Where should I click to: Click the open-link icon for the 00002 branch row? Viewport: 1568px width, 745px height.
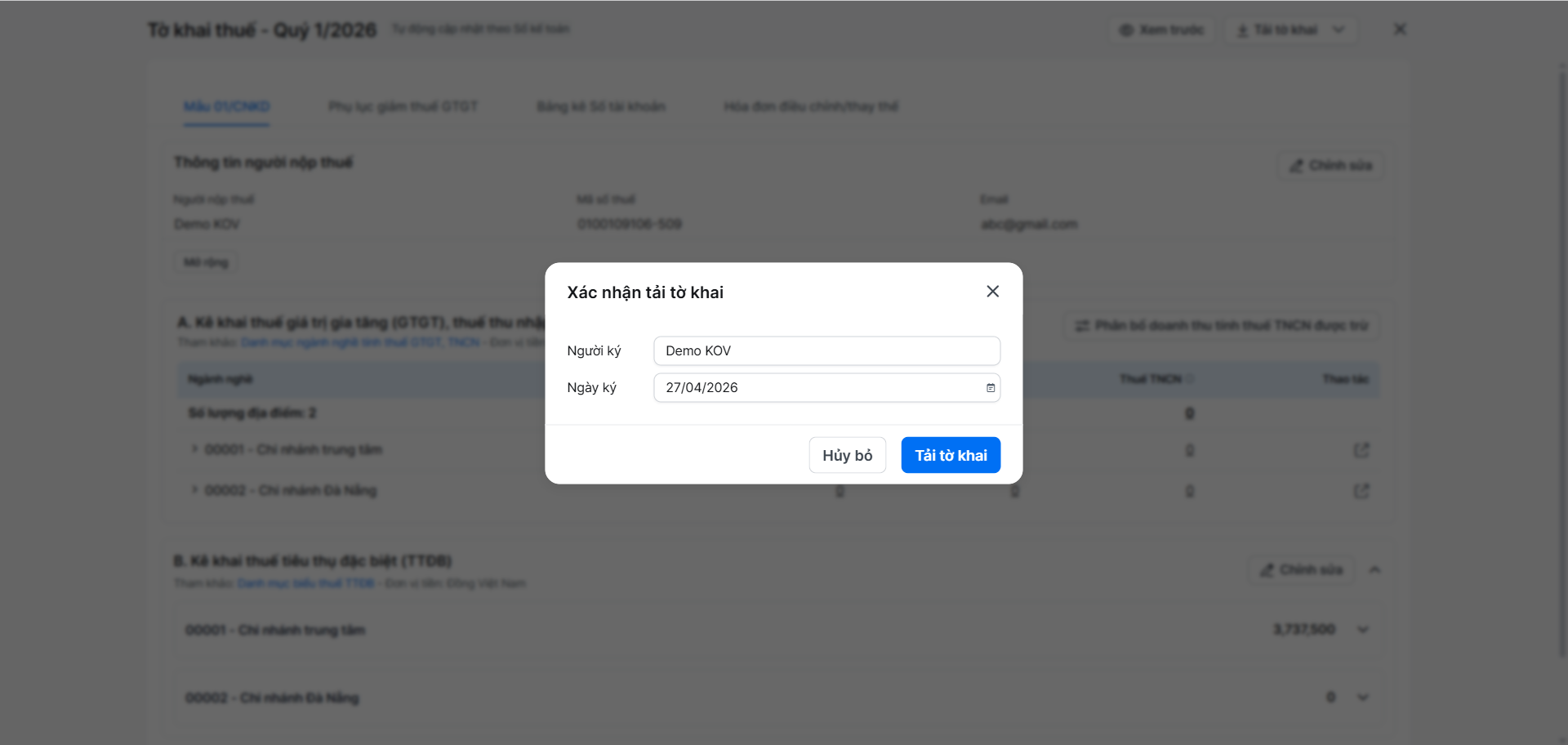click(x=1361, y=491)
